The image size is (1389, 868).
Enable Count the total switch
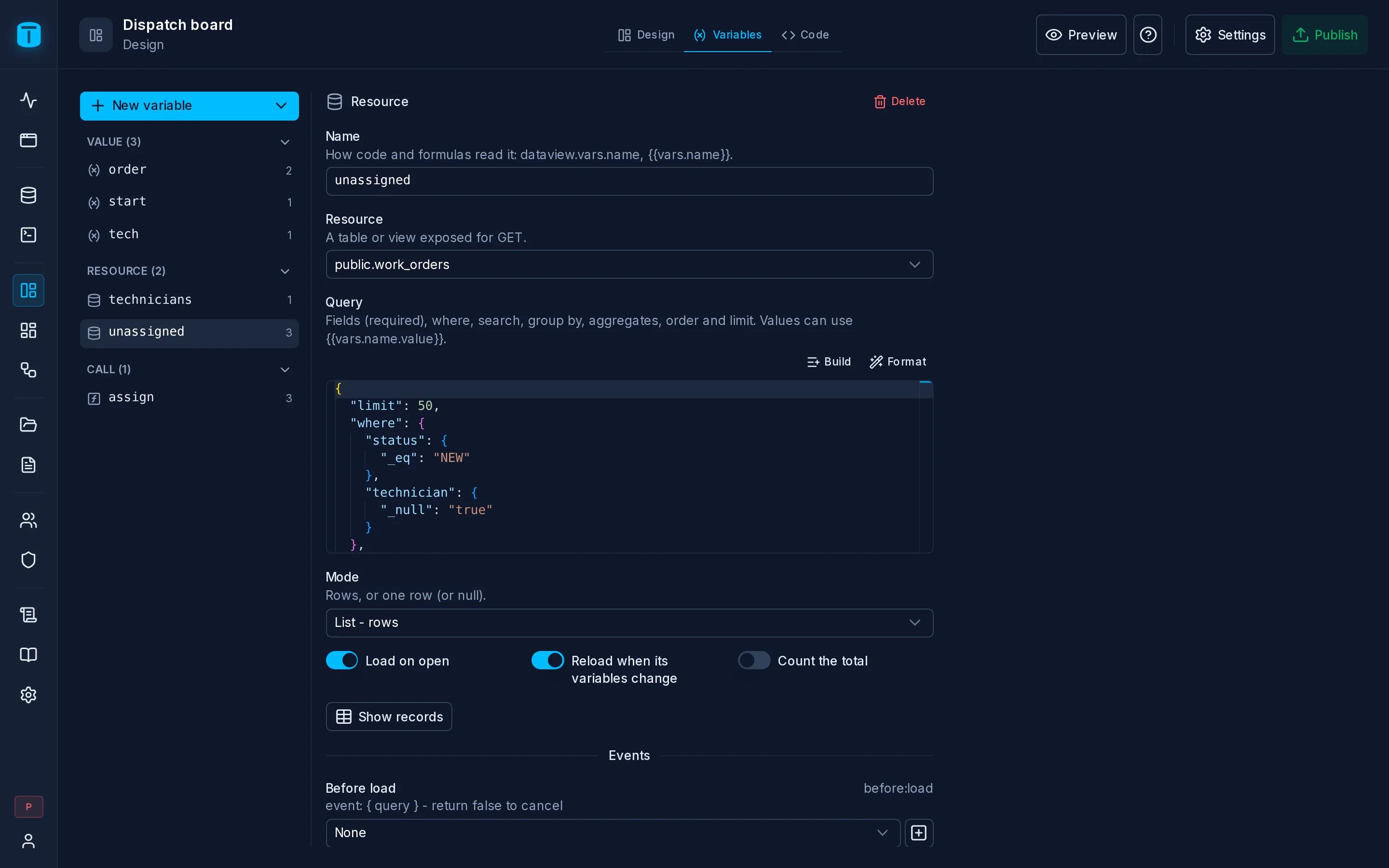point(754,660)
